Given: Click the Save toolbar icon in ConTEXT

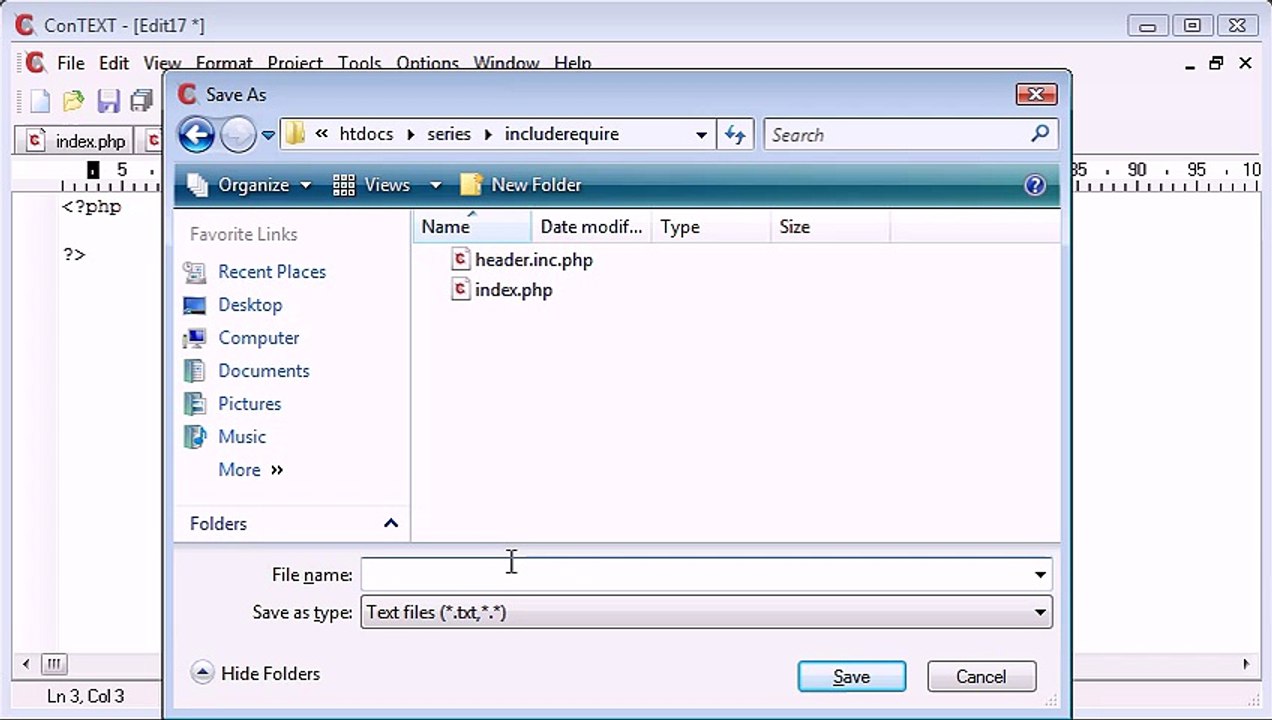Looking at the screenshot, I should [x=108, y=101].
